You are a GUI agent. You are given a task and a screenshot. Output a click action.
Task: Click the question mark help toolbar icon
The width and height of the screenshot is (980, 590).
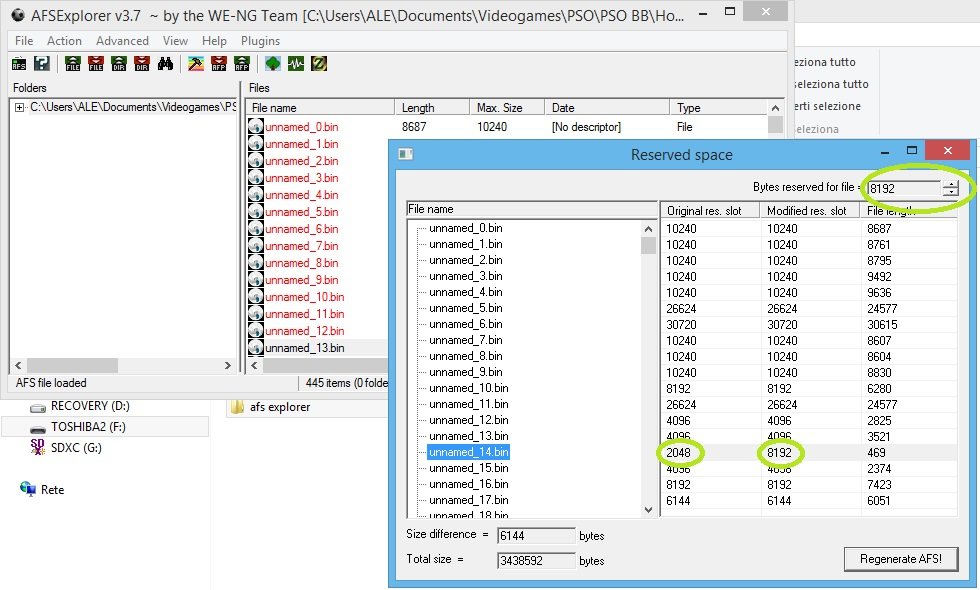tap(42, 64)
